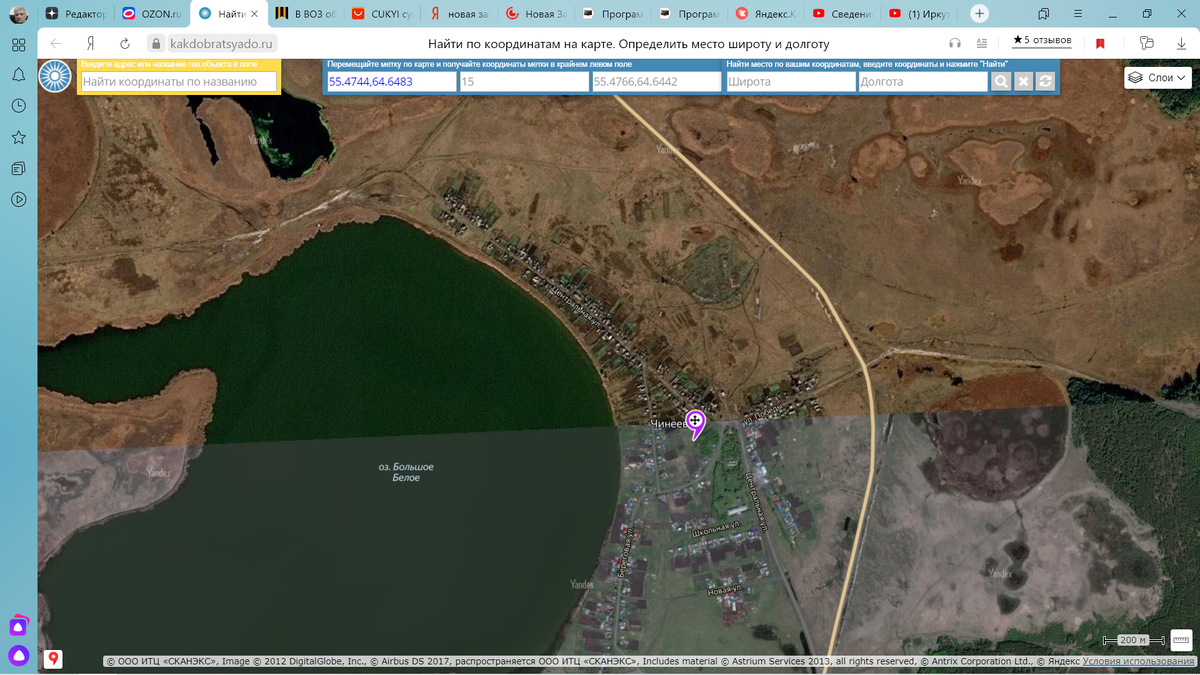1200x675 pixels.
Task: Open the browser profile avatar
Action: pyautogui.click(x=18, y=14)
